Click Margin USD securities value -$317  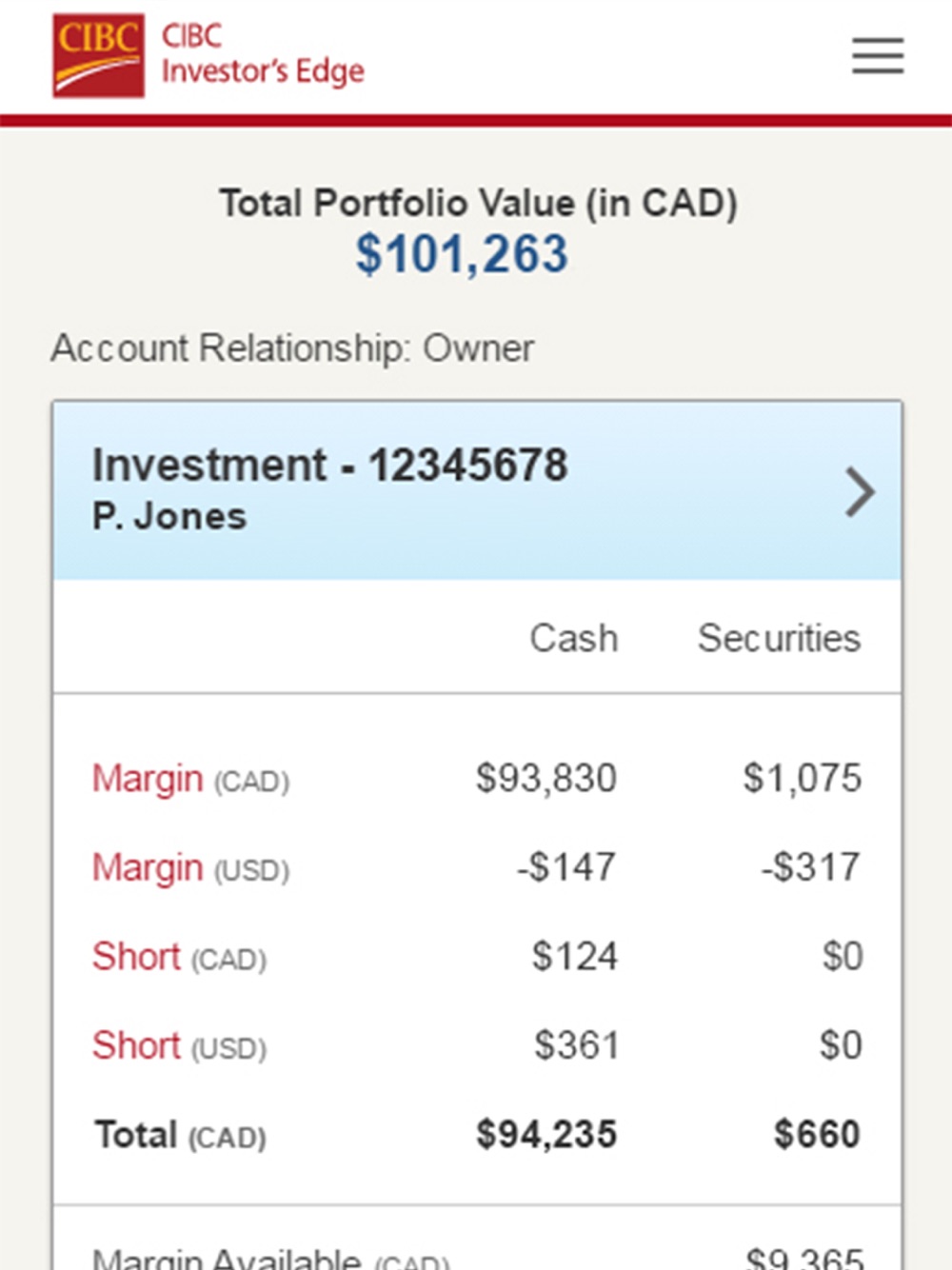point(811,867)
